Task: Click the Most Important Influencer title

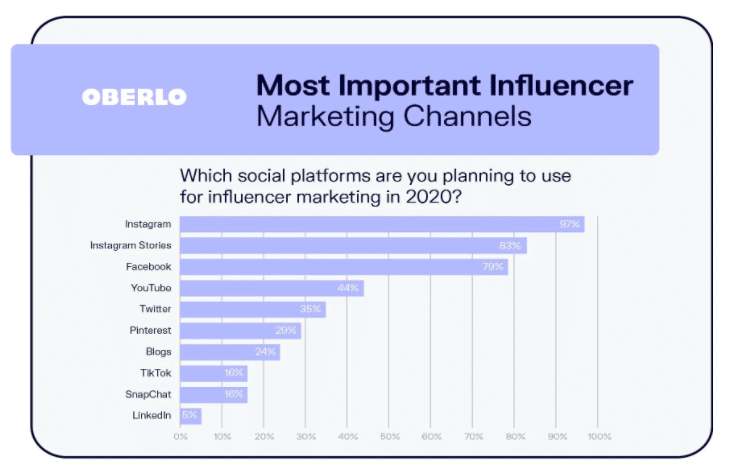Action: pyautogui.click(x=445, y=86)
